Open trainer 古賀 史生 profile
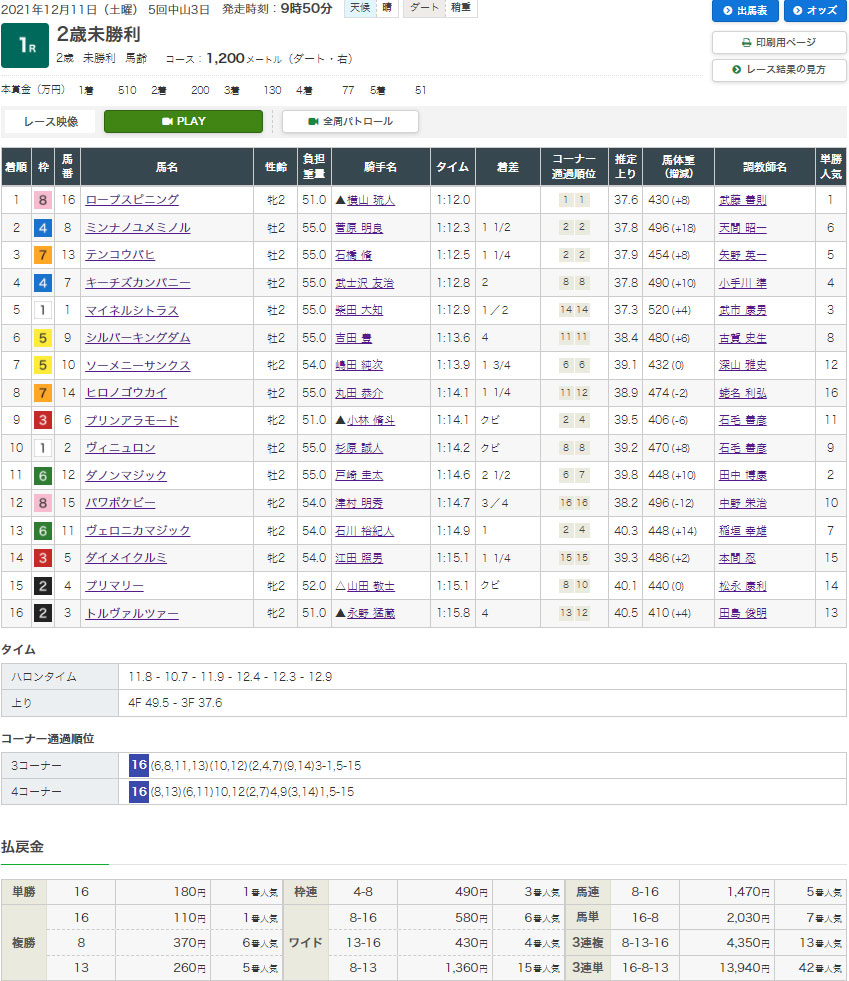The width and height of the screenshot is (849, 981). pos(743,338)
